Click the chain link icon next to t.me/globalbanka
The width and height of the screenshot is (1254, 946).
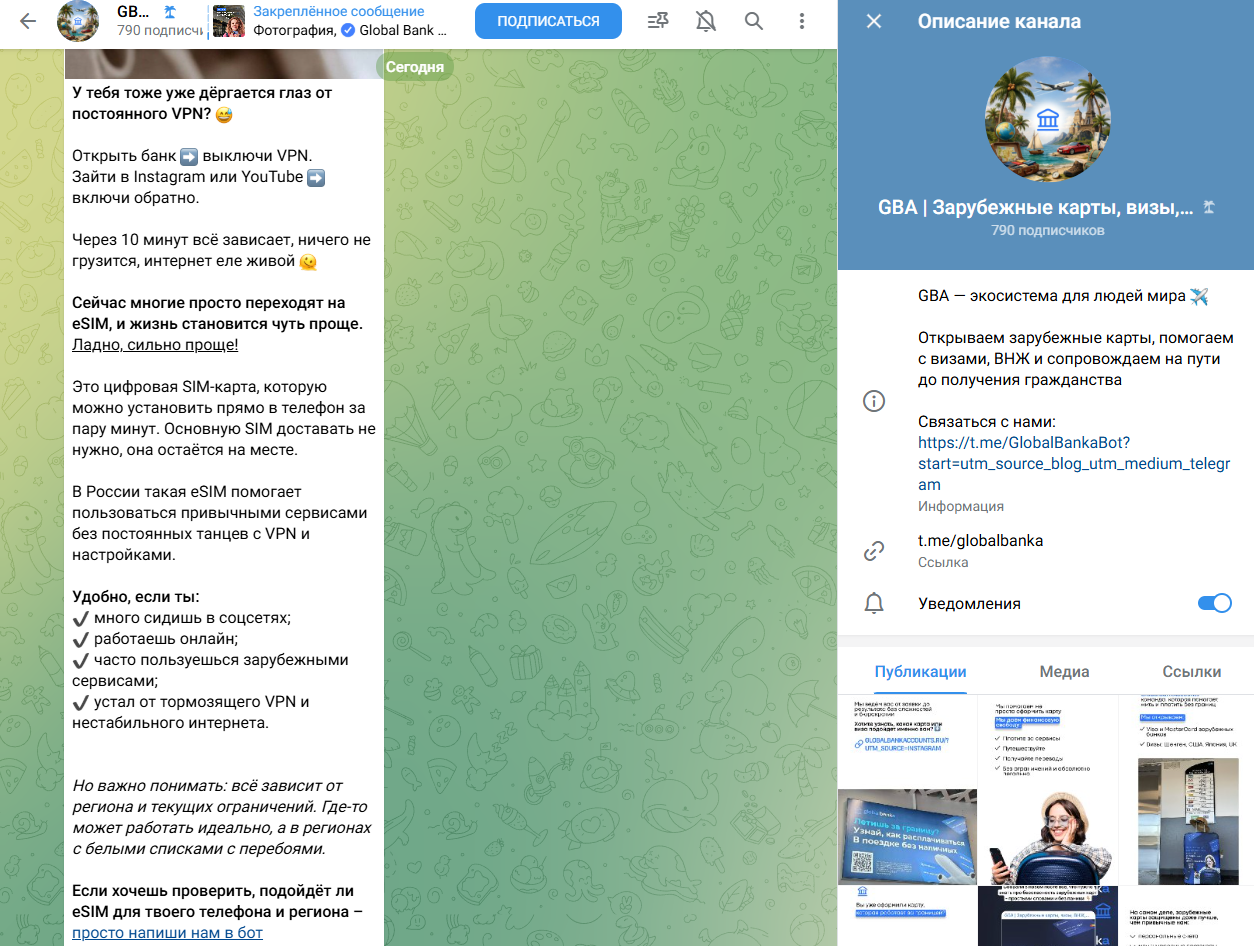coord(874,550)
